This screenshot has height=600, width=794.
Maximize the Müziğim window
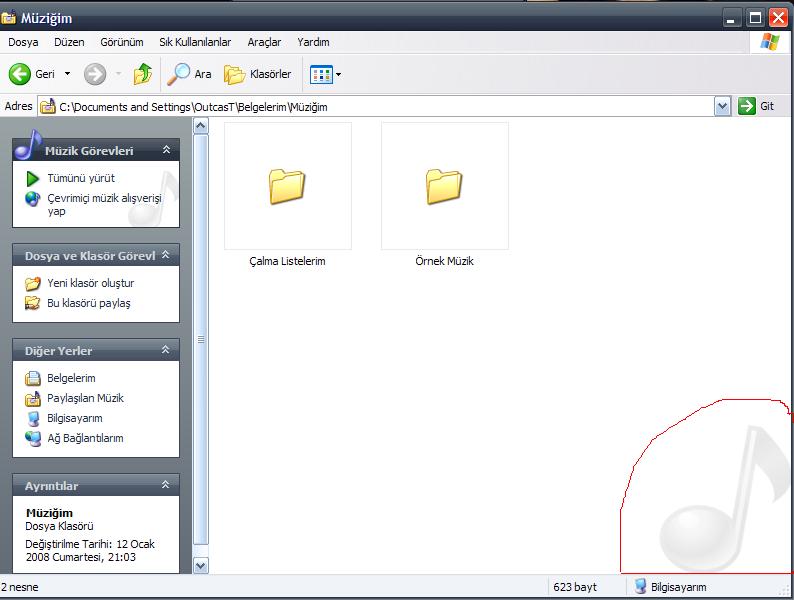coord(755,18)
